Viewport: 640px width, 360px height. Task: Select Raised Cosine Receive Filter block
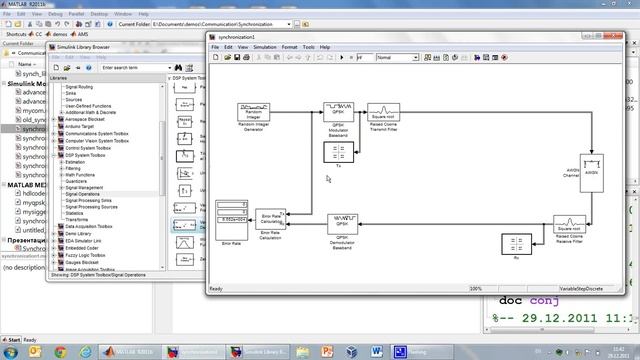(x=569, y=224)
